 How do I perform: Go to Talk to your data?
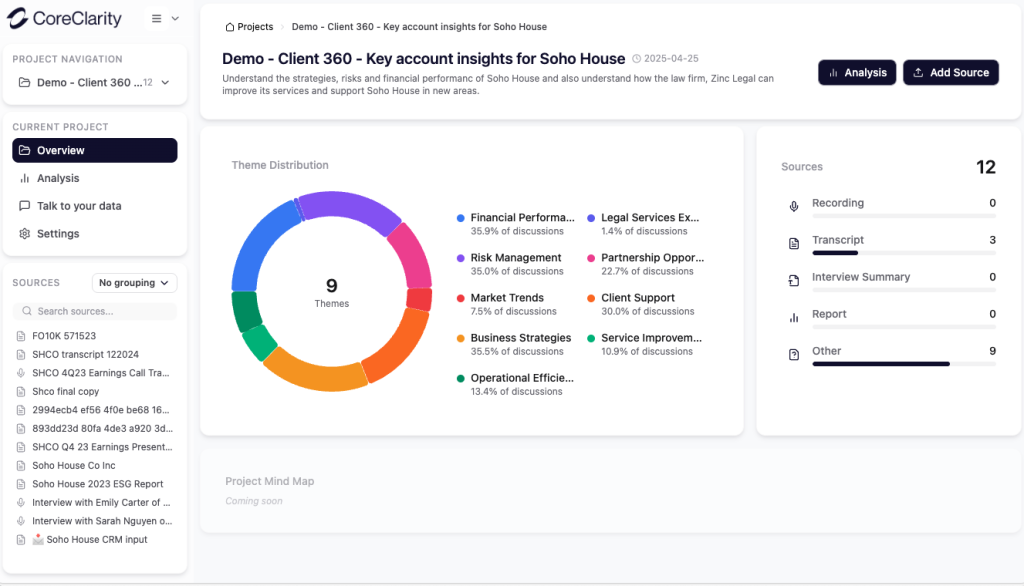pos(79,206)
